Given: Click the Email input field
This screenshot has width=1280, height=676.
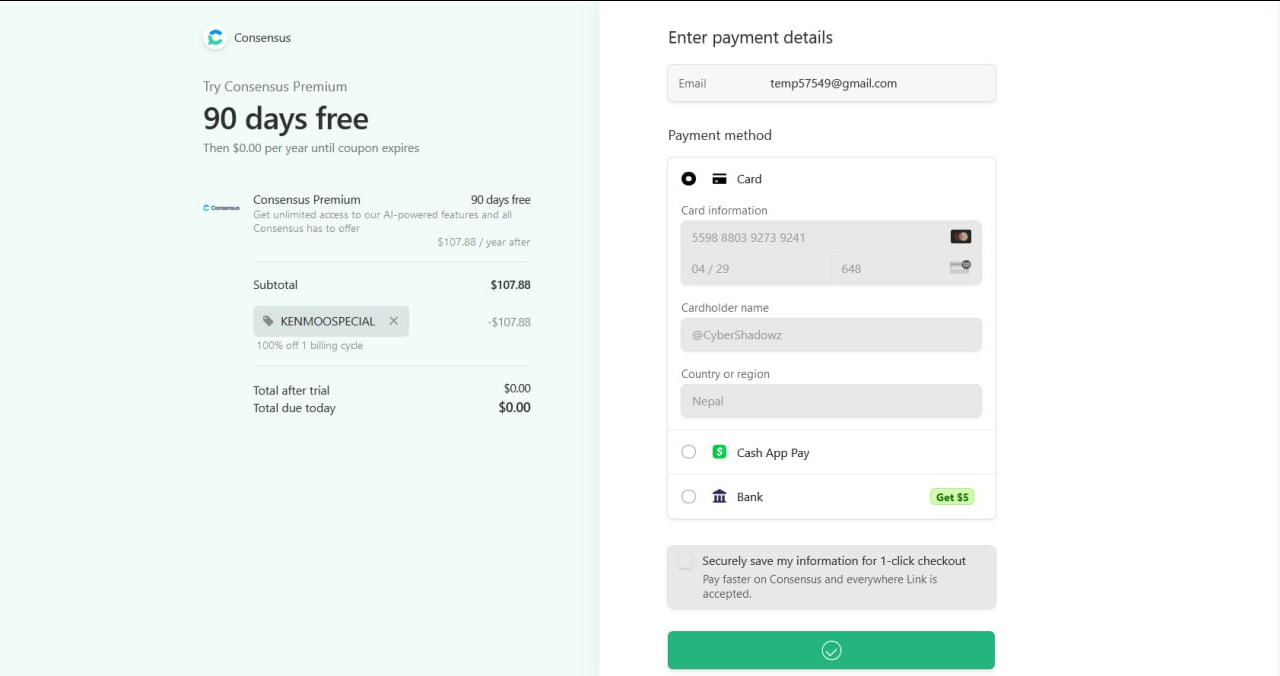Looking at the screenshot, I should pyautogui.click(x=870, y=83).
